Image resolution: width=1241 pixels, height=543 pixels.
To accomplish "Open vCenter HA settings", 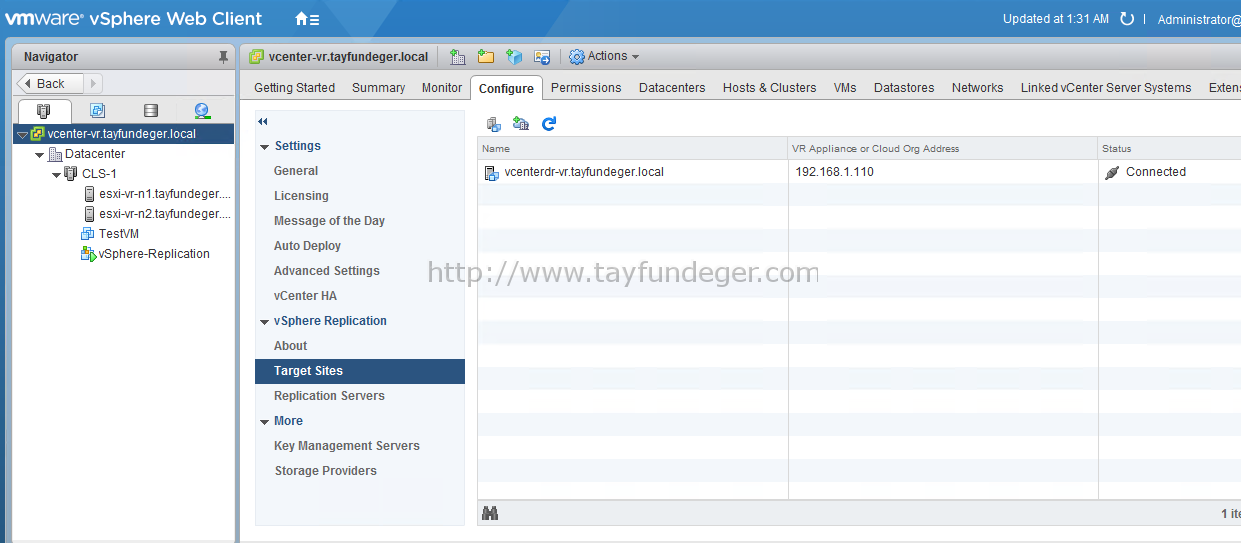I will [305, 296].
